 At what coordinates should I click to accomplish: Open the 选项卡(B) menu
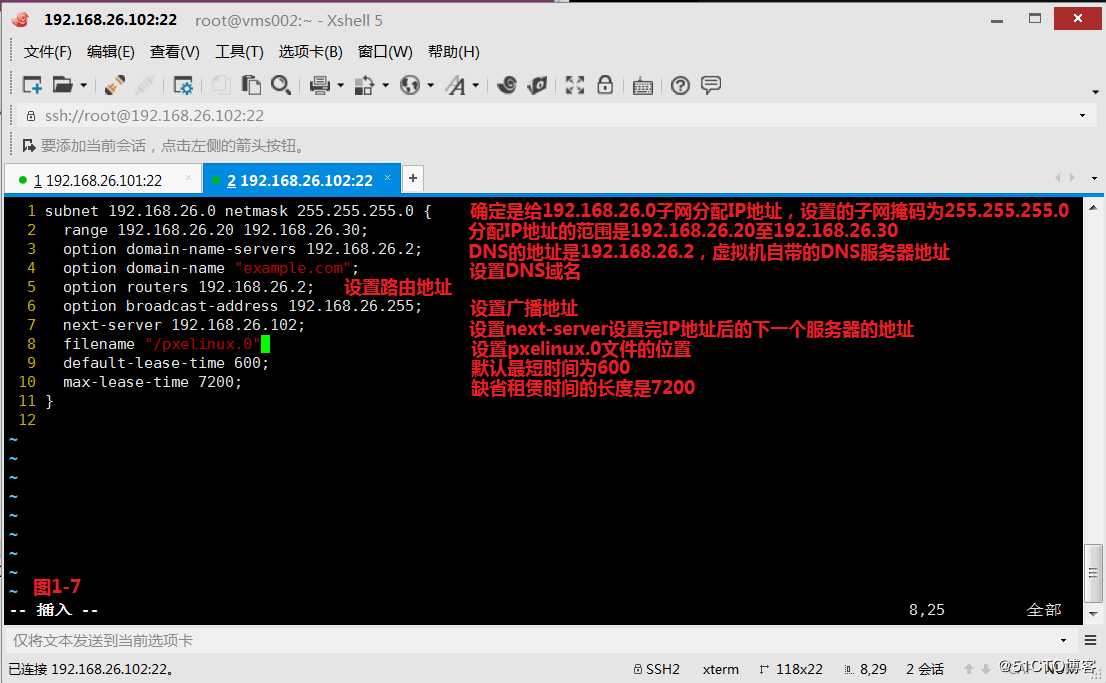pyautogui.click(x=310, y=52)
